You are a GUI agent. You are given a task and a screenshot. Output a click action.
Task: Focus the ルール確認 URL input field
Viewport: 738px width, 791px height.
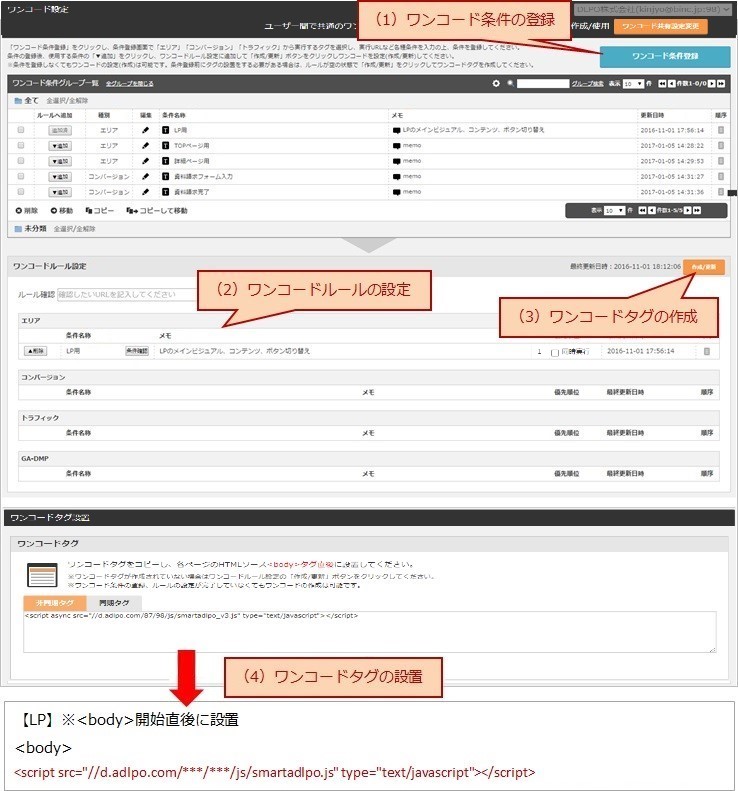(127, 294)
